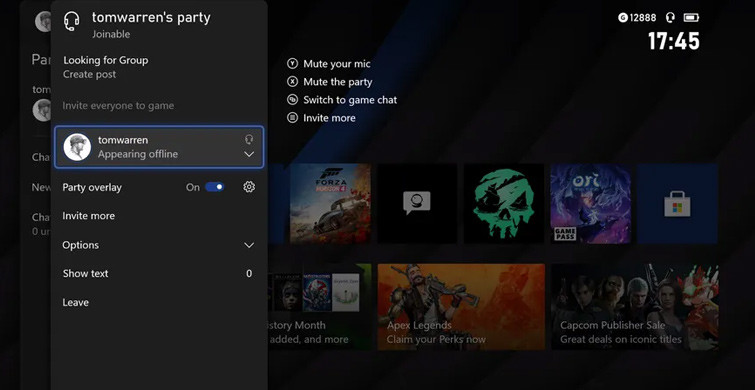755x390 pixels.
Task: Open the History Month games banner
Action: tap(320, 307)
